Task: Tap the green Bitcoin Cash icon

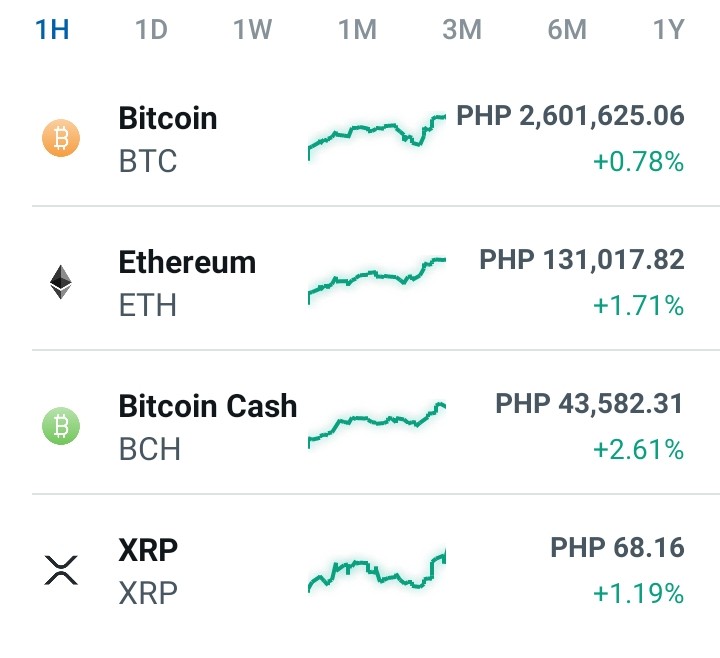Action: pos(61,426)
